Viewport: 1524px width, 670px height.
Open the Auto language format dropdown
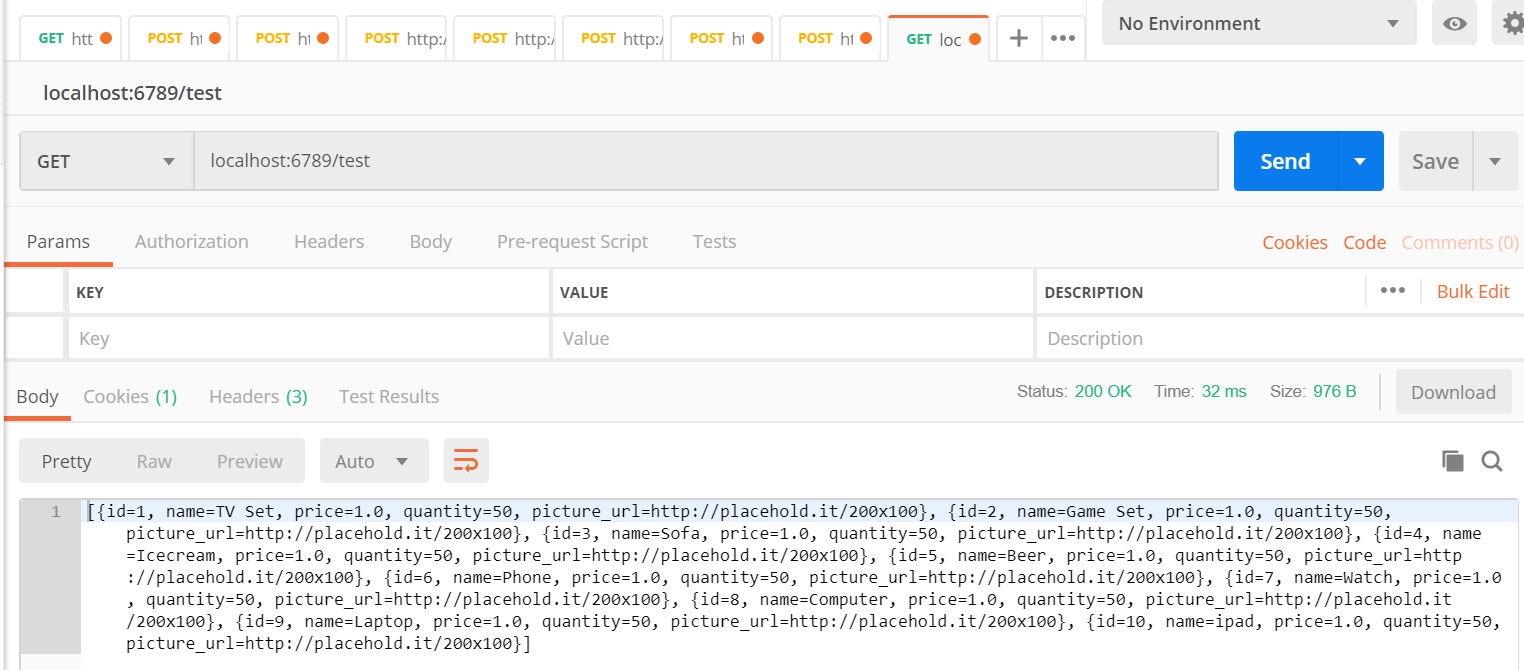coord(374,460)
